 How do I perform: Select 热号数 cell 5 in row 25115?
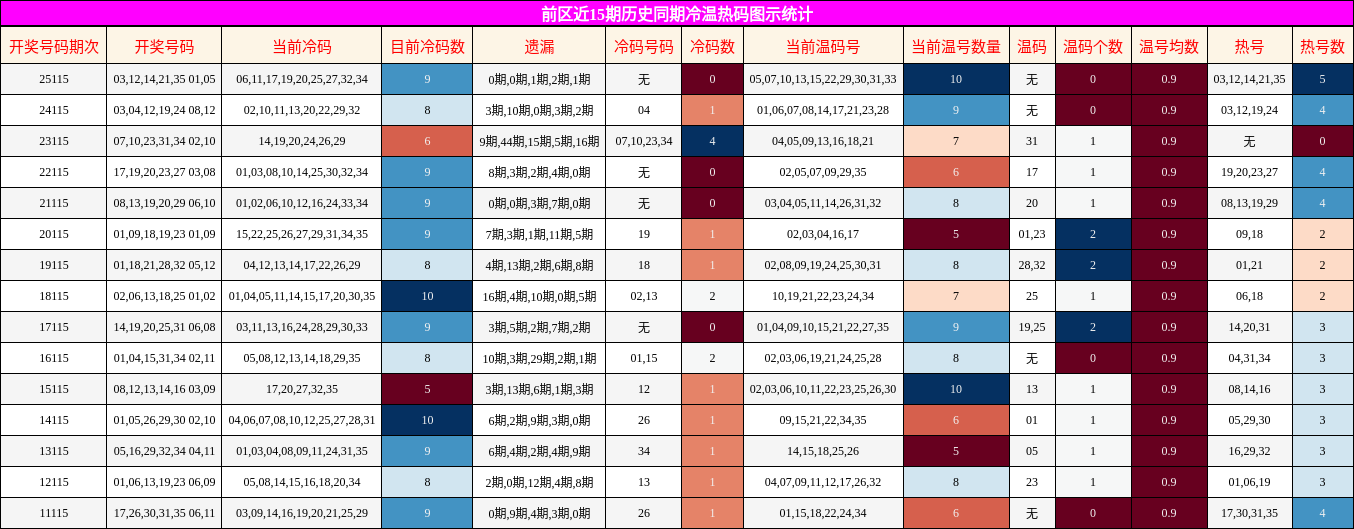(x=1322, y=79)
